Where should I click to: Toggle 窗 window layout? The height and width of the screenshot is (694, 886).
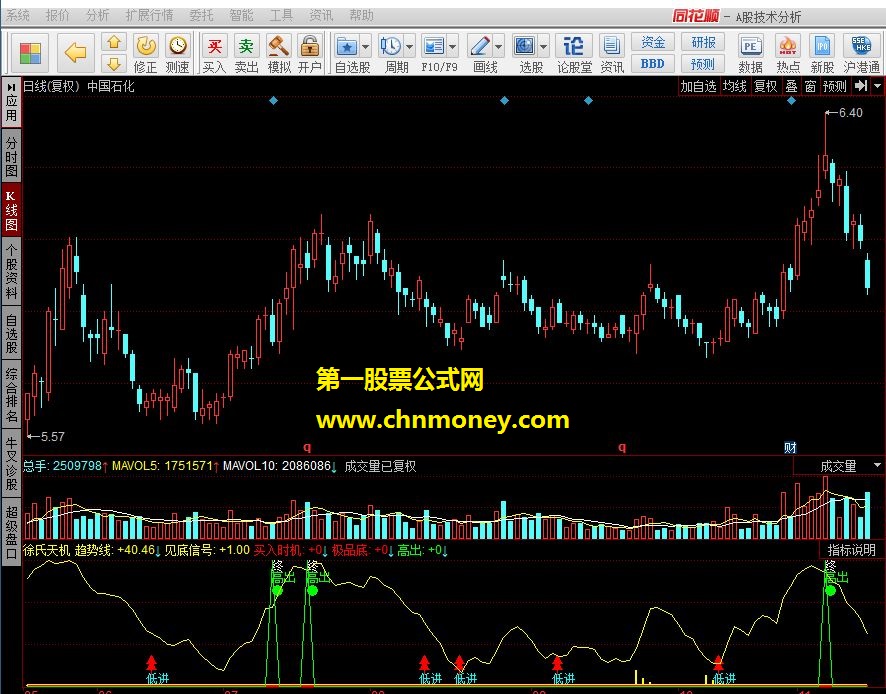click(810, 86)
